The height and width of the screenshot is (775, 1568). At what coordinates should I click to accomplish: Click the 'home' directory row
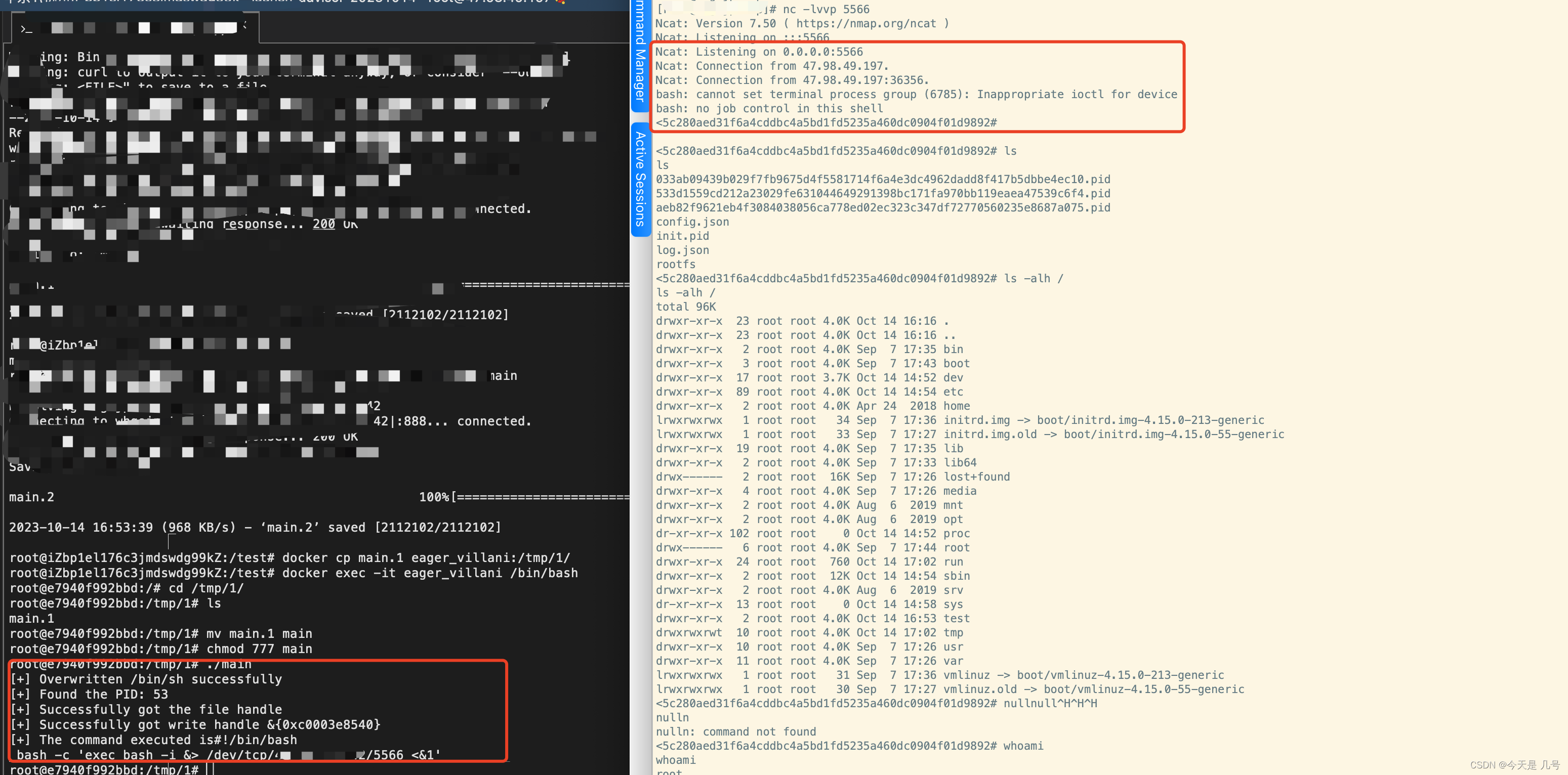point(813,406)
